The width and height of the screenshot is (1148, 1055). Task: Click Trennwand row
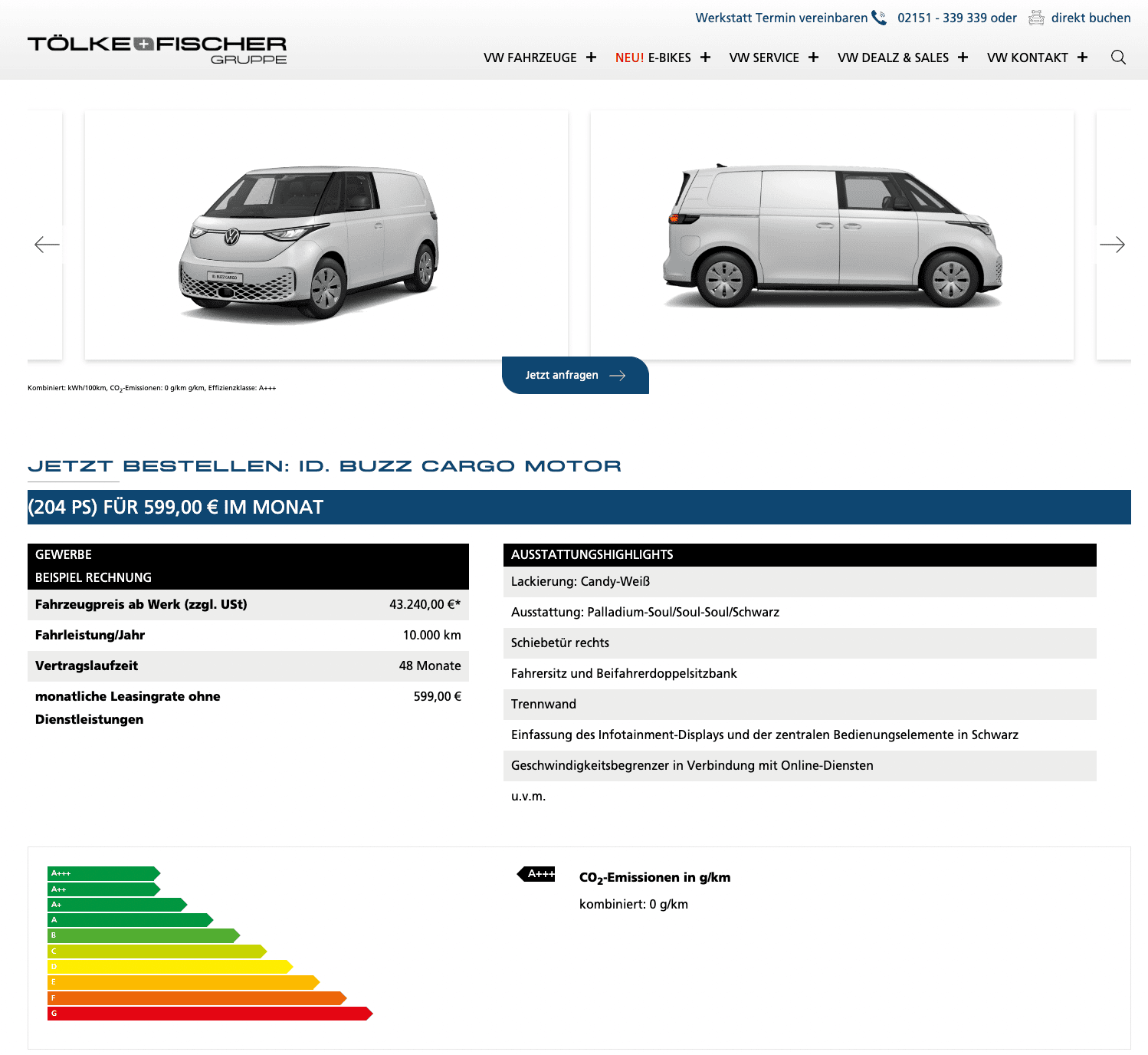[x=800, y=704]
